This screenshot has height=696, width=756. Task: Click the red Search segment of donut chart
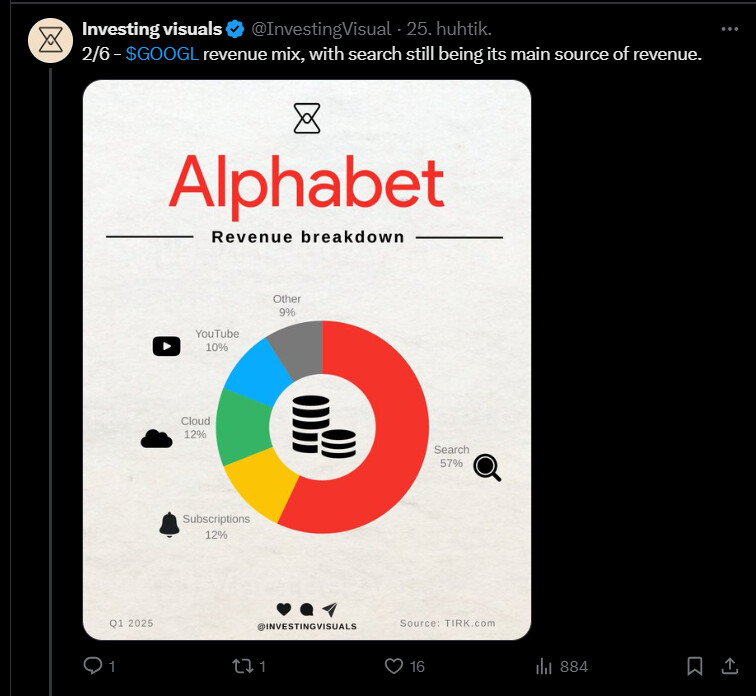pos(400,429)
